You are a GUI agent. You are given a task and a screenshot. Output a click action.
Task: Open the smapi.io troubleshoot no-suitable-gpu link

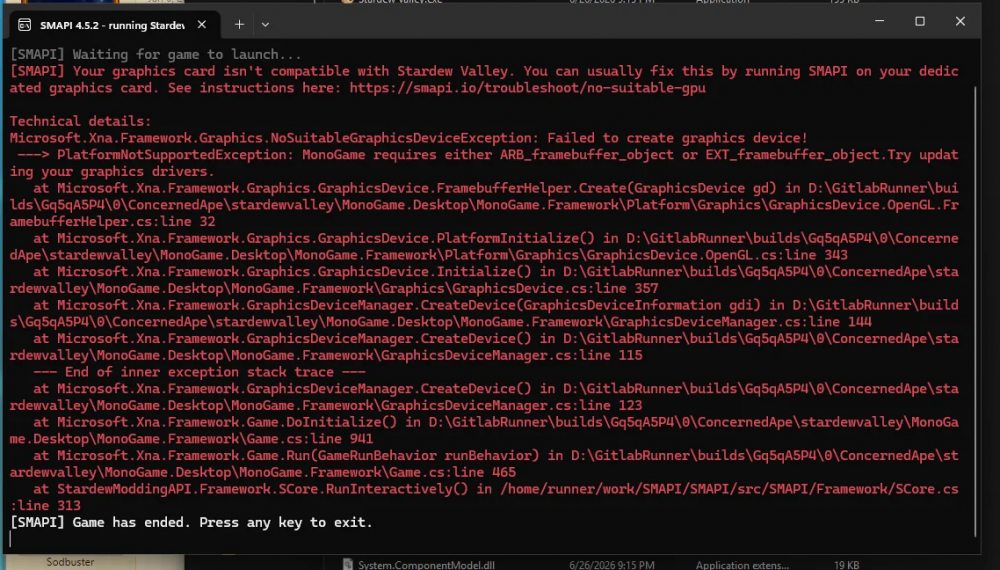click(x=527, y=88)
